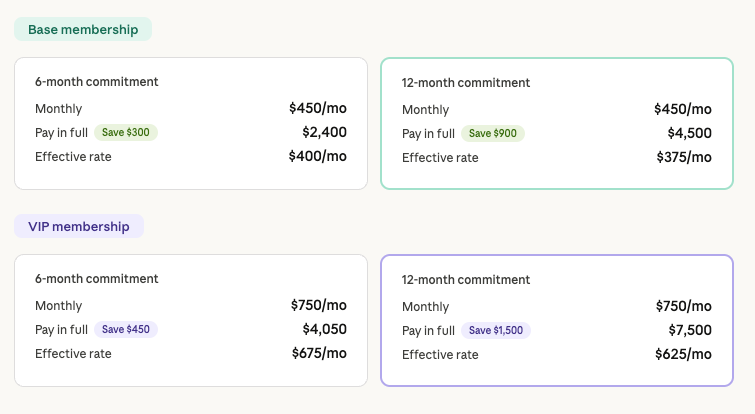Click the VIP membership label
This screenshot has width=755, height=414.
coord(79,226)
